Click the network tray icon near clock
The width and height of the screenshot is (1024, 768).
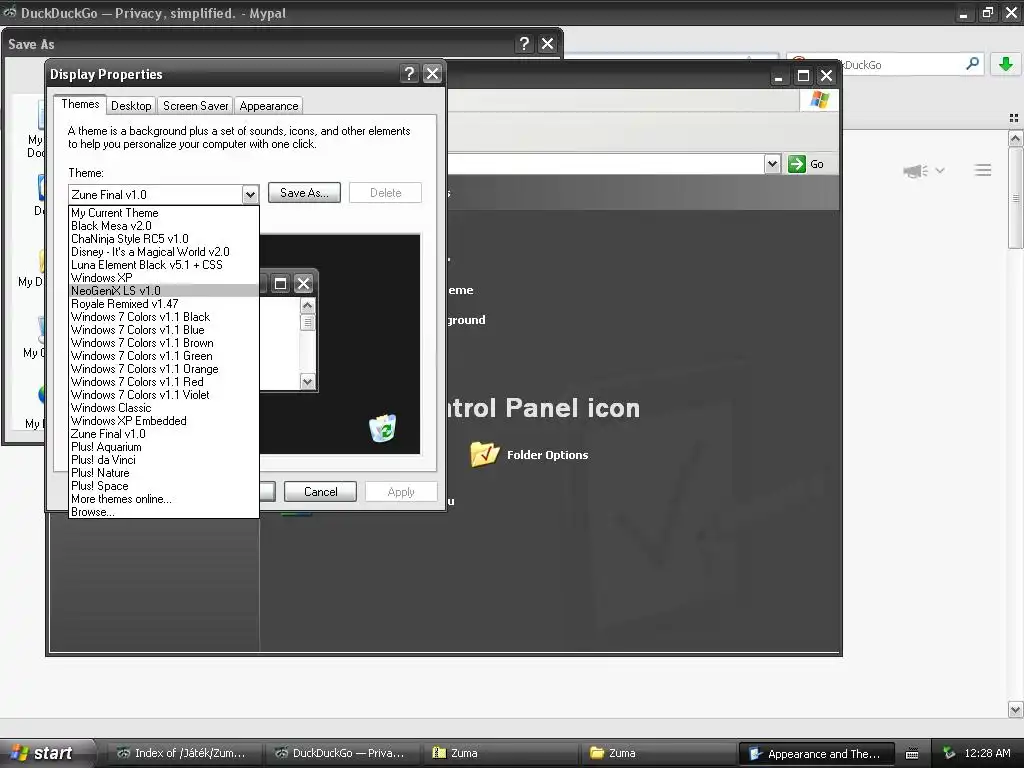pos(949,753)
